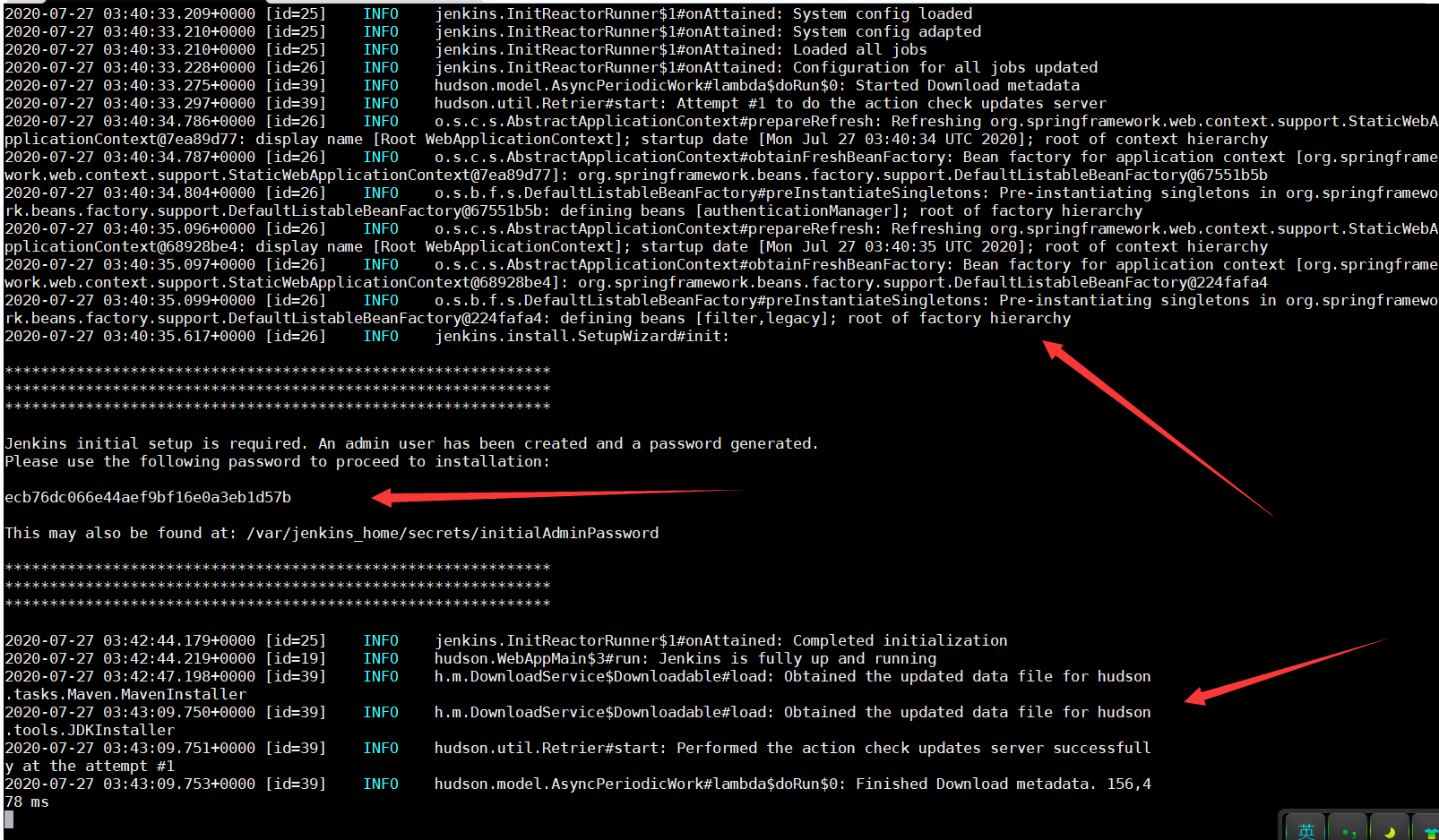Click 'Performed the action check updates server' text

coord(860,748)
